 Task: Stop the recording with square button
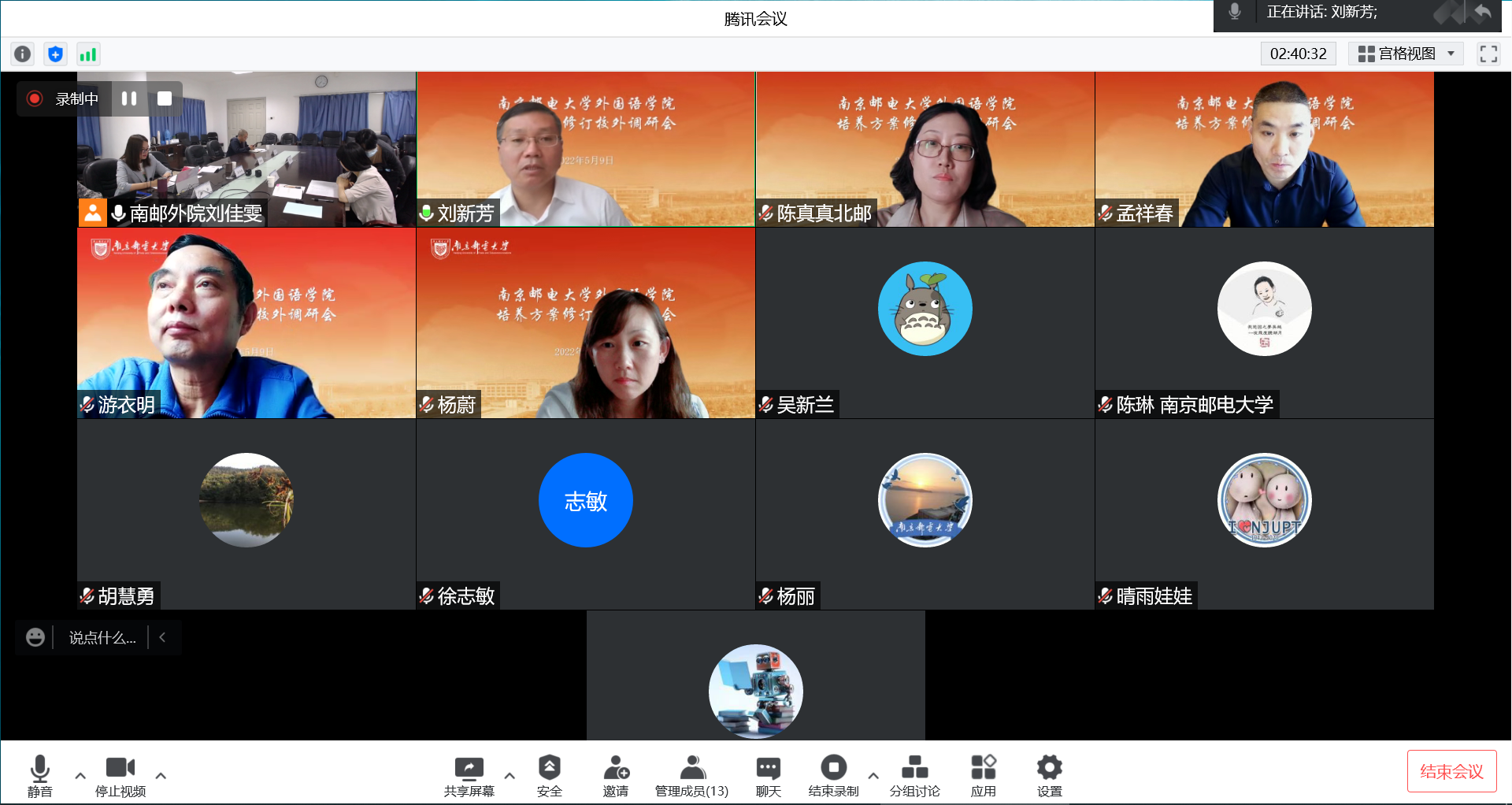click(165, 98)
